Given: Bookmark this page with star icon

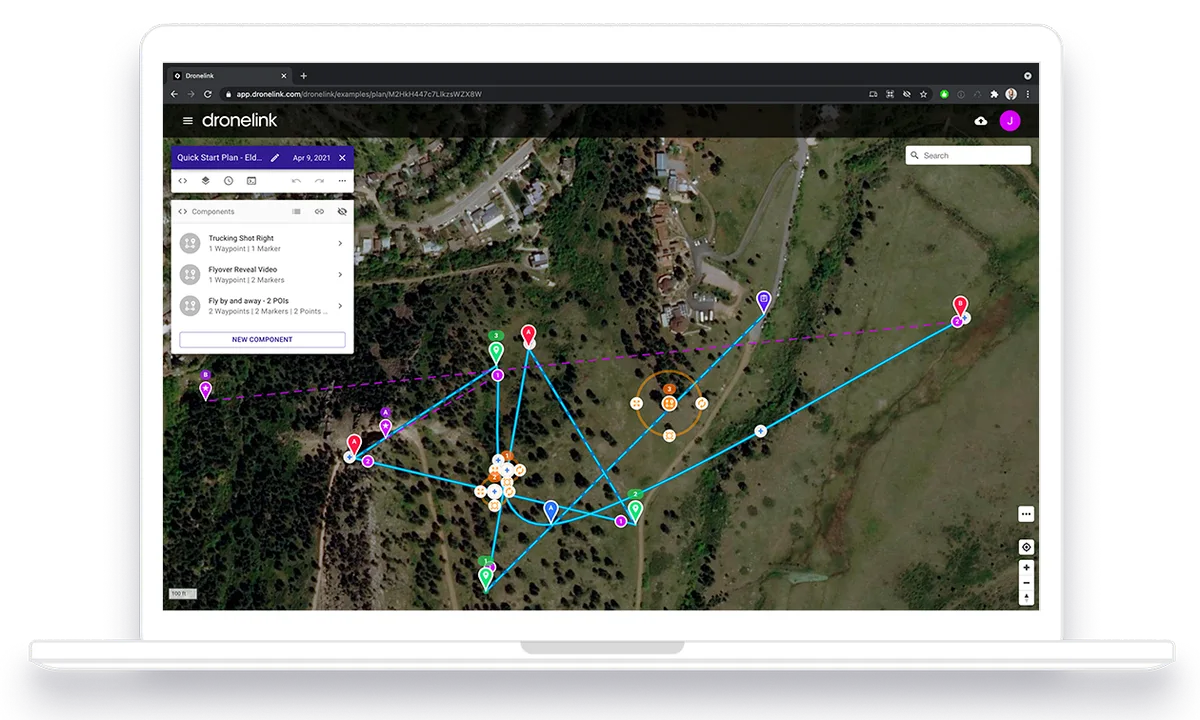Looking at the screenshot, I should 923,94.
